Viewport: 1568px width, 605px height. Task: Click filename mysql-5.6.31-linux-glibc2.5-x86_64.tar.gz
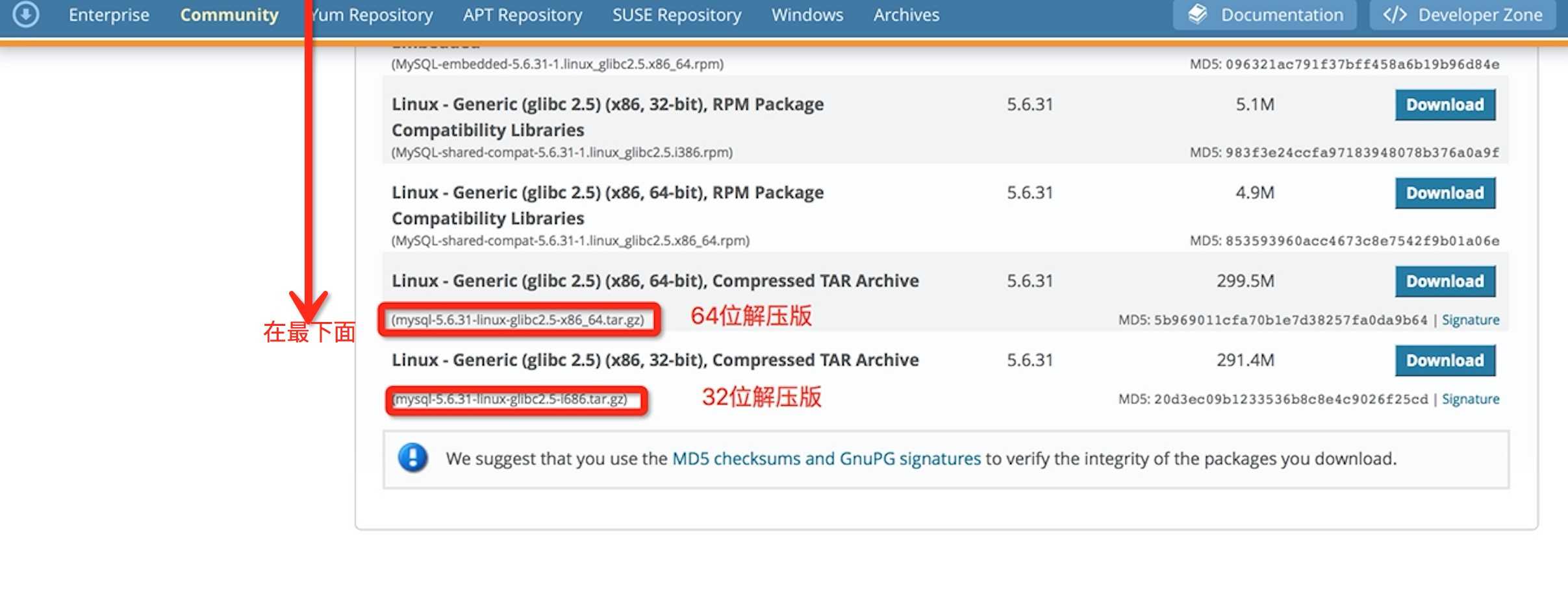point(518,320)
